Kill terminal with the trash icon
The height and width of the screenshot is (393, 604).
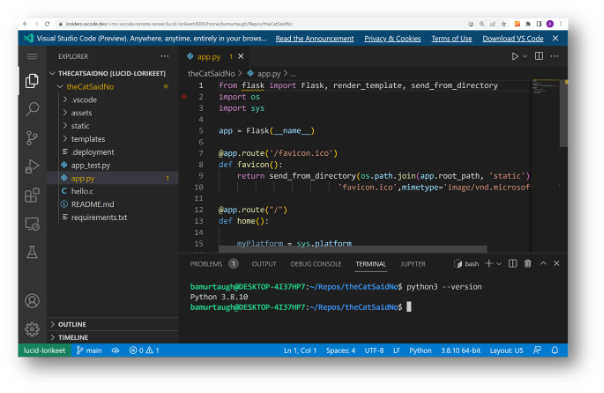pos(528,264)
